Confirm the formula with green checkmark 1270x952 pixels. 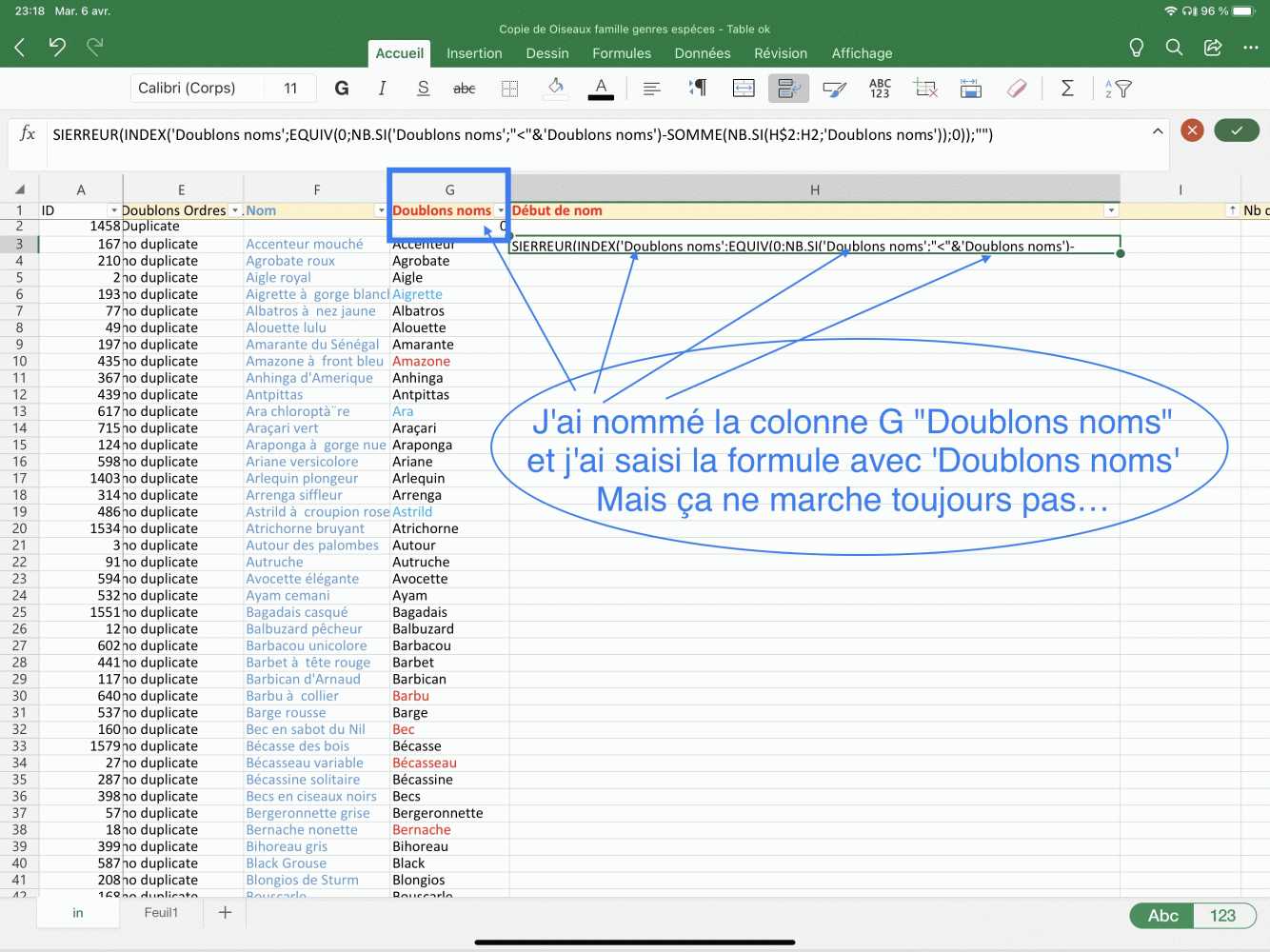point(1237,130)
